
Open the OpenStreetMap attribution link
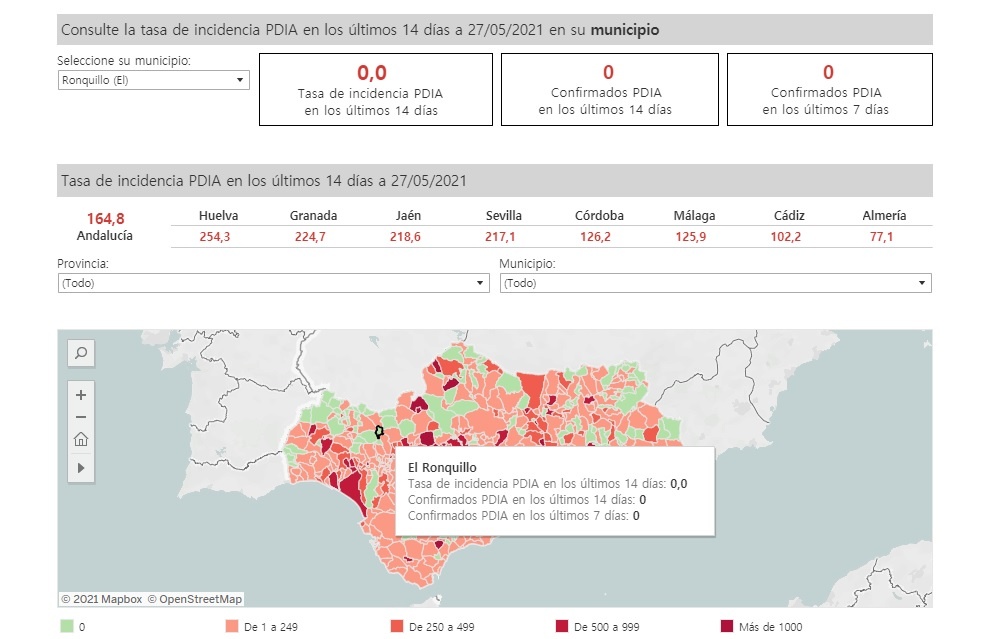tap(195, 599)
